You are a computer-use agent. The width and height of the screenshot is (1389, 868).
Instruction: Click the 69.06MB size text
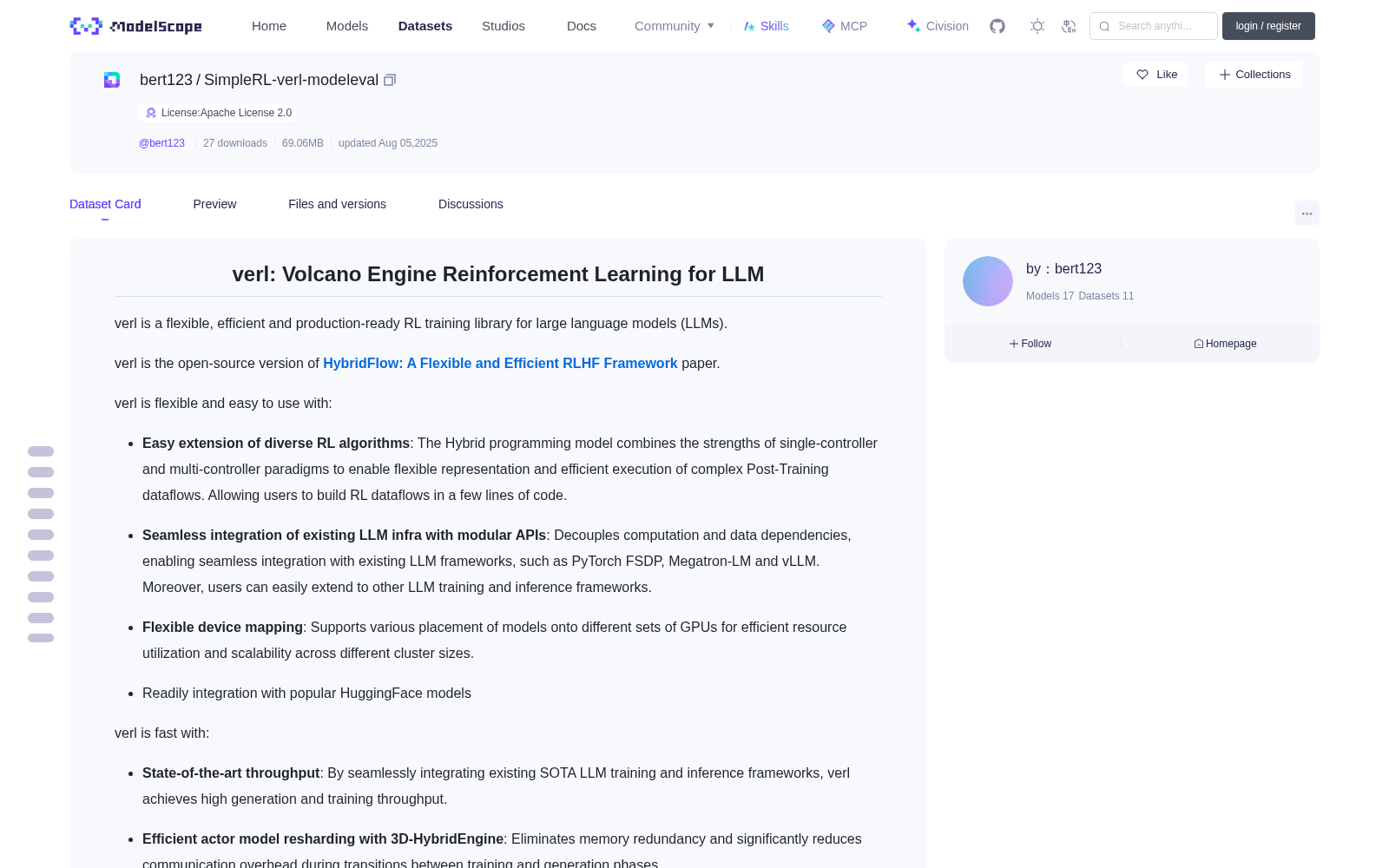pos(303,143)
